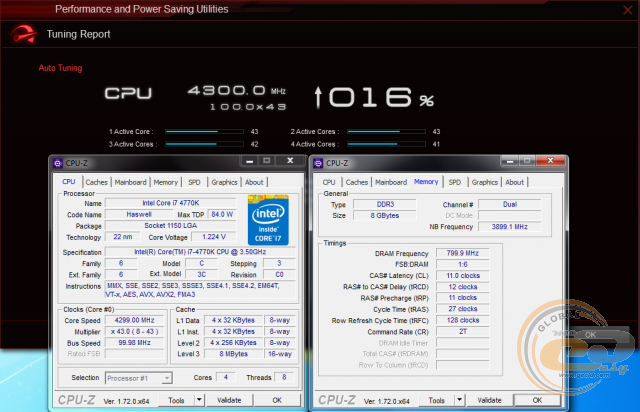Click OK button in left CPU-Z

pyautogui.click(x=277, y=400)
